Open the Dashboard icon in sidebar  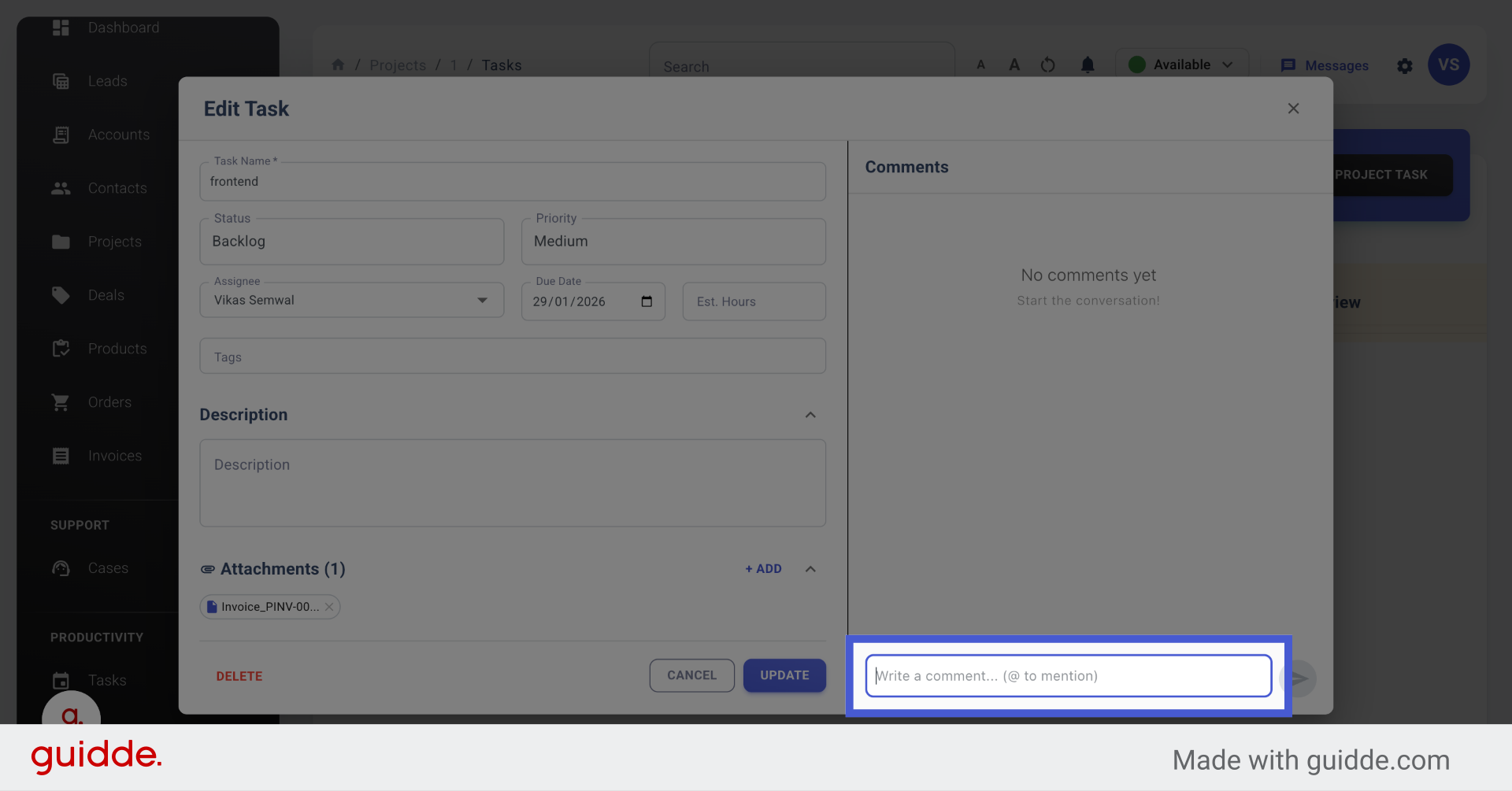click(x=61, y=28)
